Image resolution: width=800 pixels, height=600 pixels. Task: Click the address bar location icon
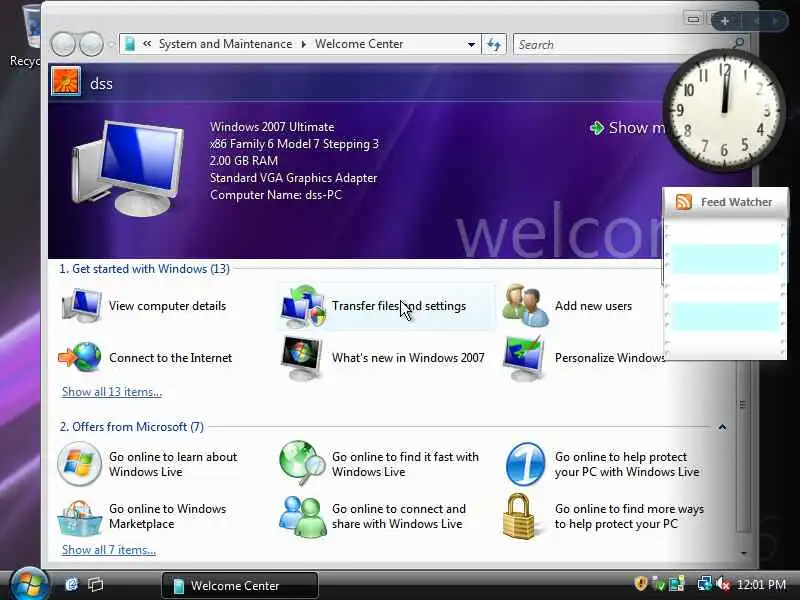[130, 44]
